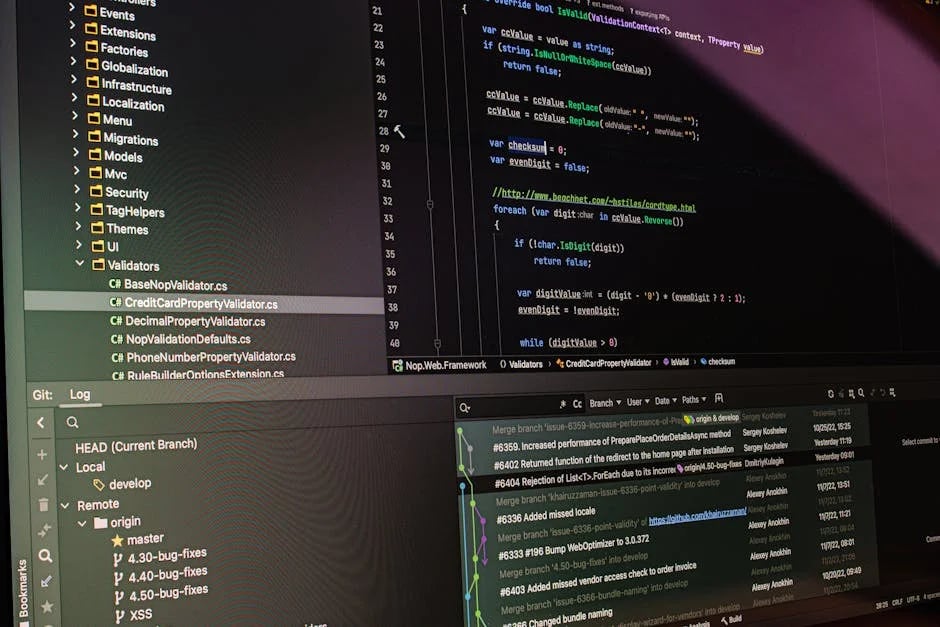This screenshot has height=627, width=940.
Task: Click the C# icon beside BaseNopValidator.cs
Action: 115,284
